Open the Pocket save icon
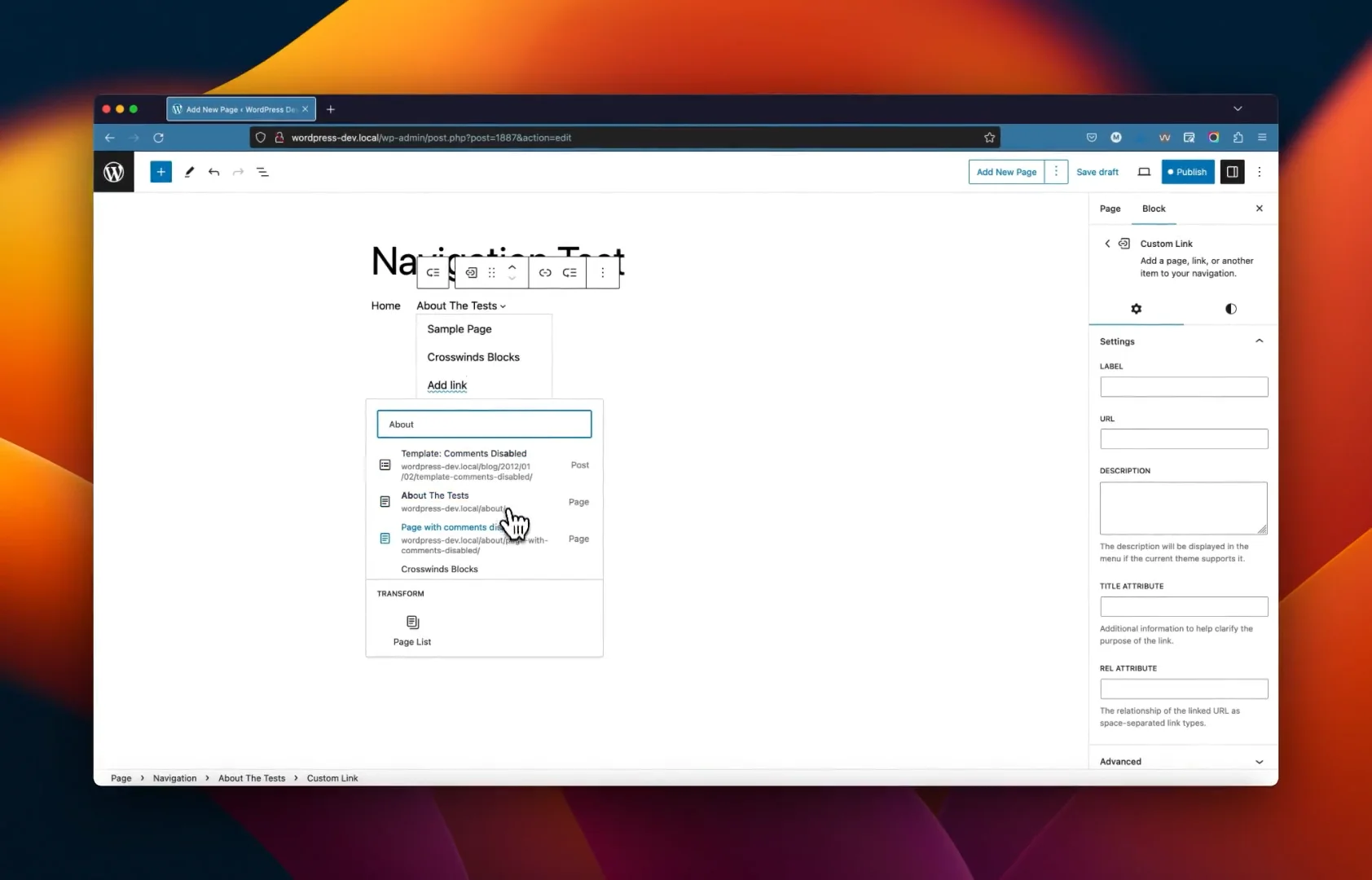Viewport: 1372px width, 880px height. click(1092, 138)
